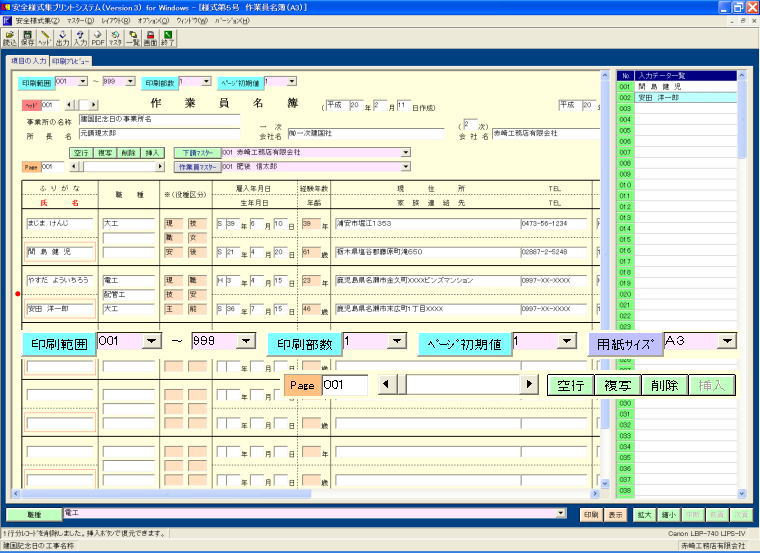Expand the 作業員マスター worker dropdown
The image size is (760, 553).
click(406, 167)
